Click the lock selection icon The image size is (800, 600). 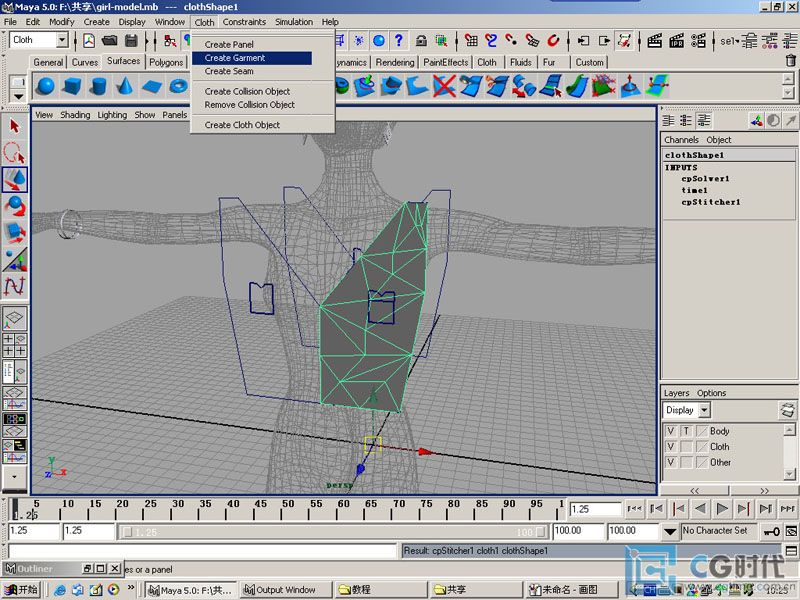[x=421, y=40]
